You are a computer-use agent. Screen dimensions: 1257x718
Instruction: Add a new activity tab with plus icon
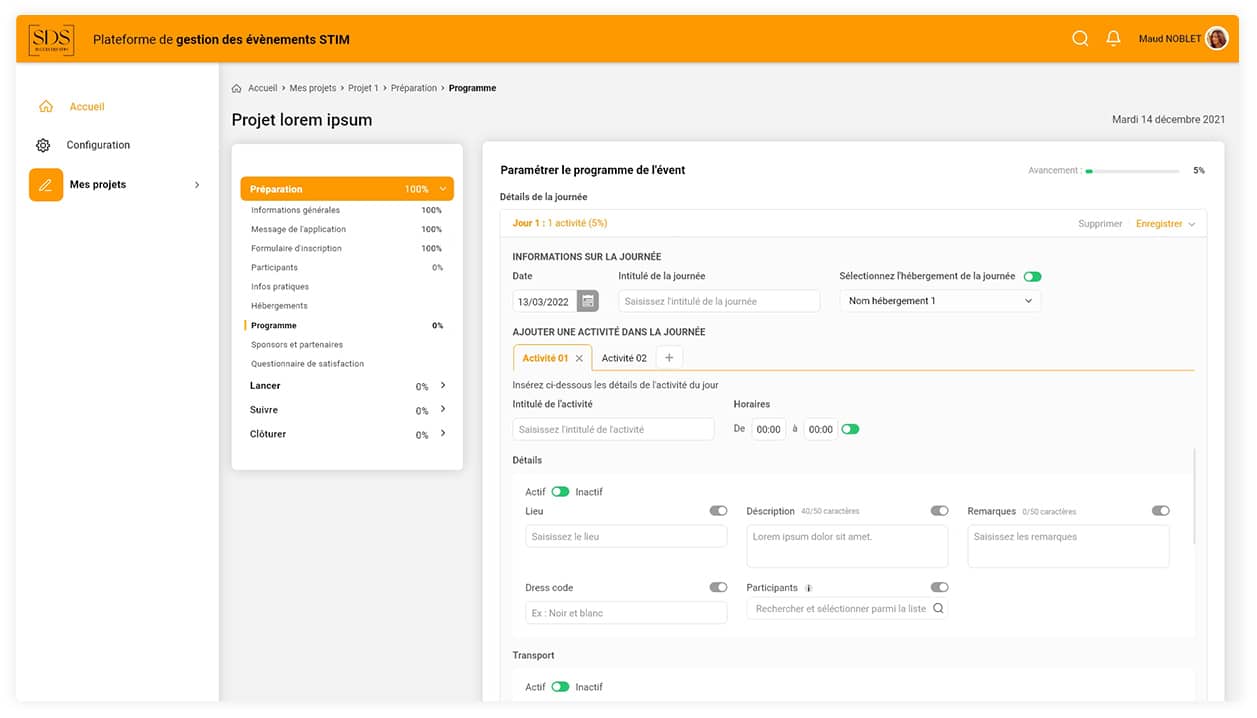[x=669, y=358]
